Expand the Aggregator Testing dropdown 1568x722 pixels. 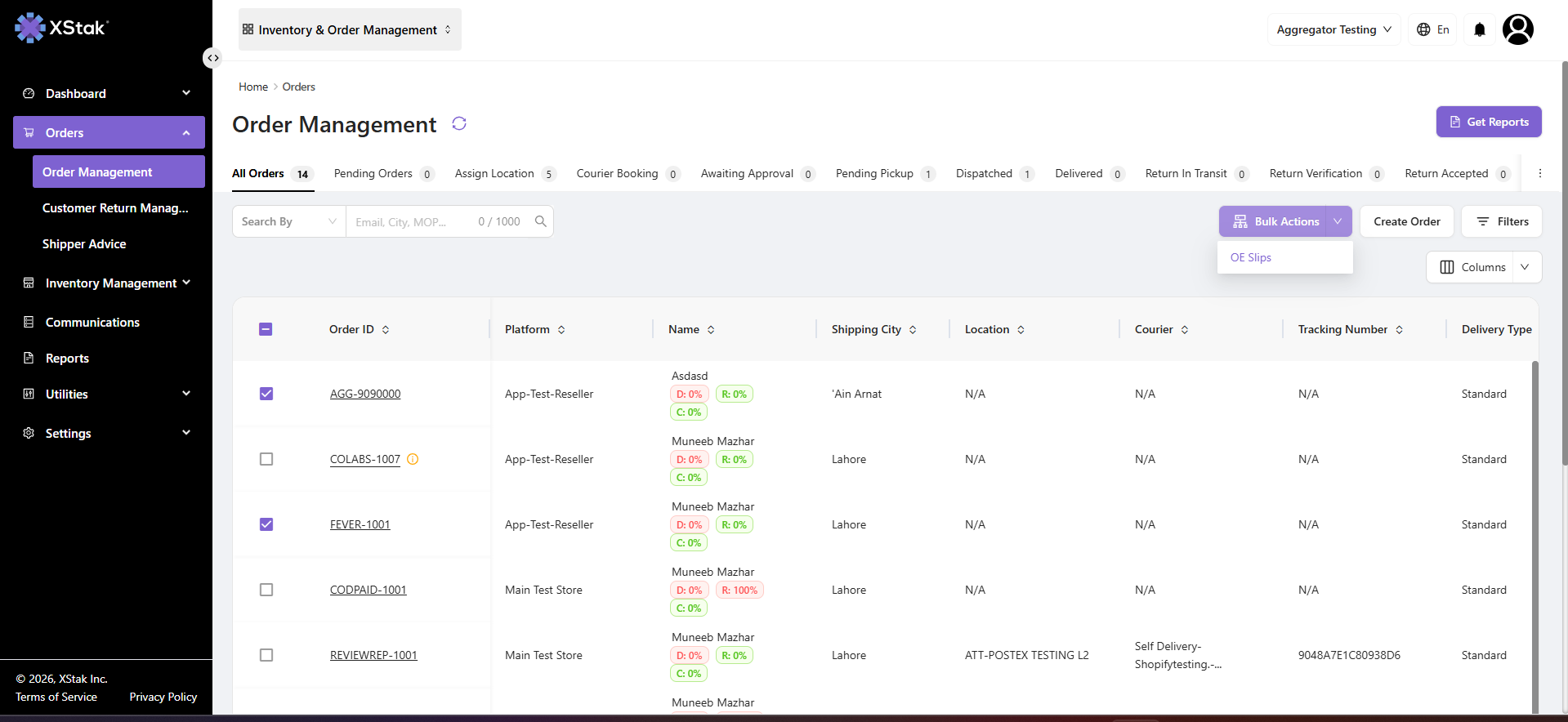pos(1334,29)
